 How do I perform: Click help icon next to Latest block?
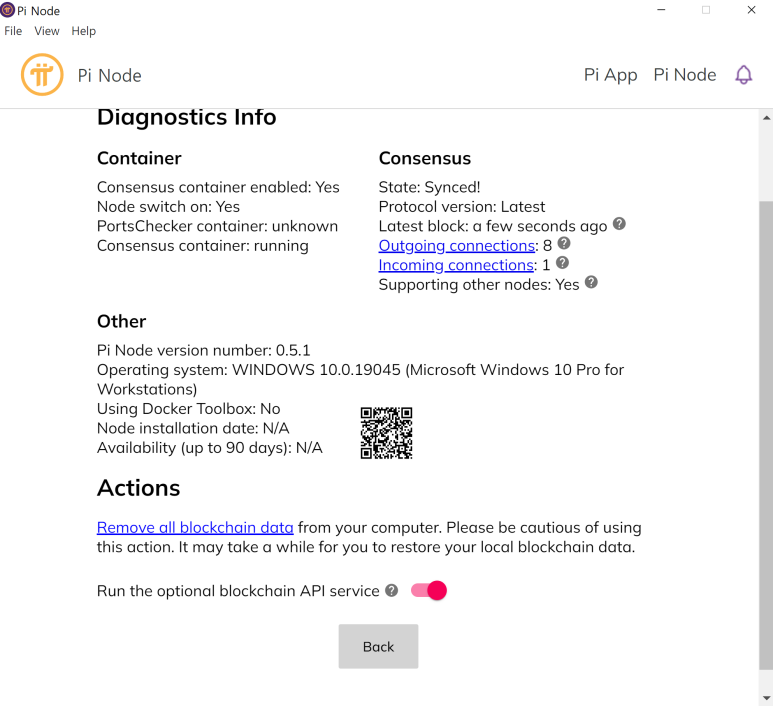pyautogui.click(x=619, y=224)
